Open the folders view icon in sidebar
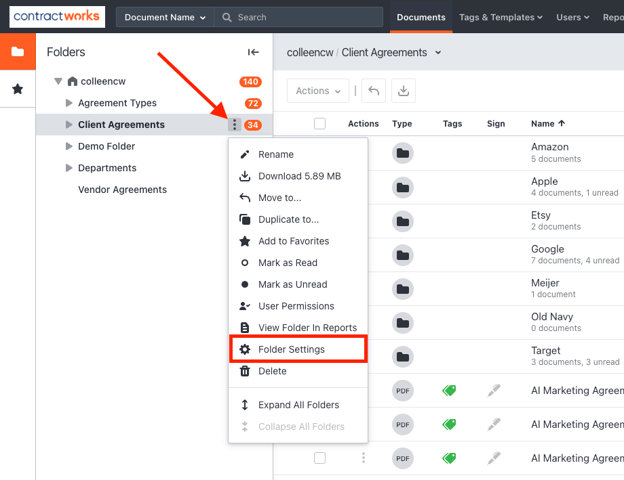 click(x=17, y=52)
